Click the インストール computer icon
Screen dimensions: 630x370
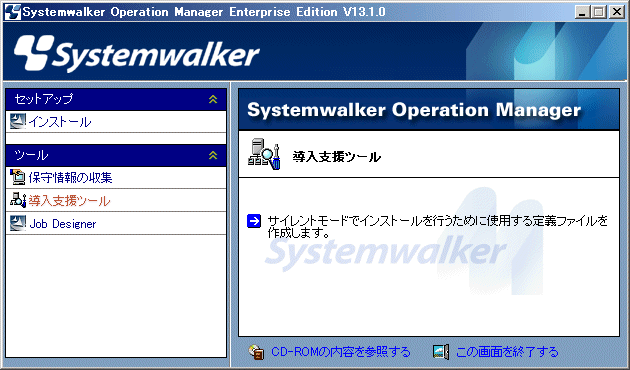(x=18, y=121)
